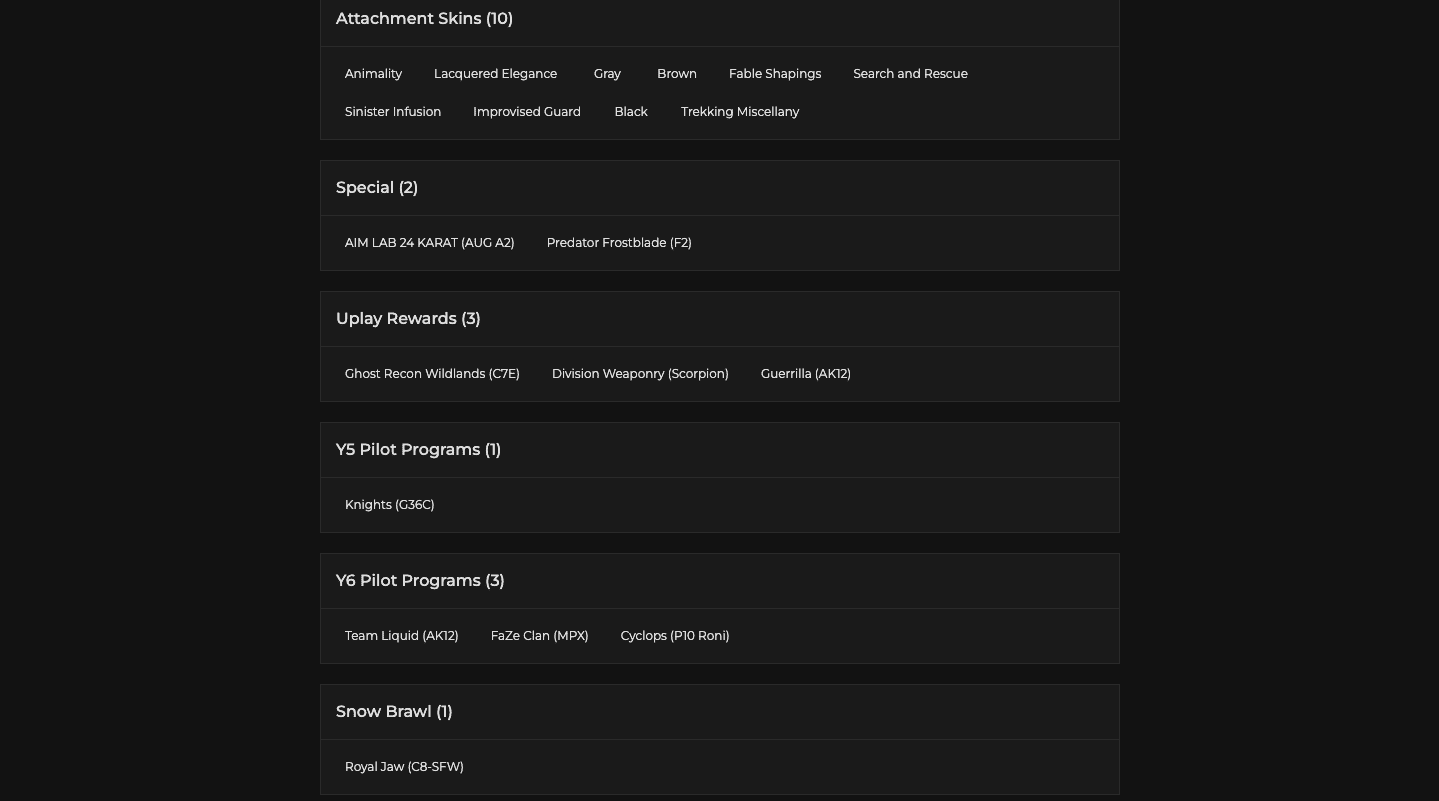The width and height of the screenshot is (1439, 801).
Task: Click the Guerrilla (AK12) reward
Action: [805, 374]
